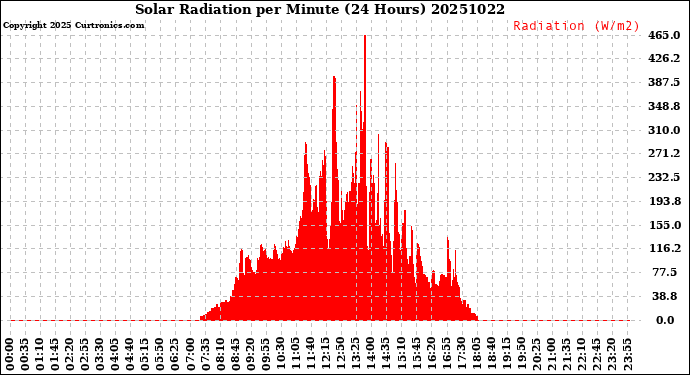Click the x-axis time label 00:35
690x375 pixels.
coord(26,355)
